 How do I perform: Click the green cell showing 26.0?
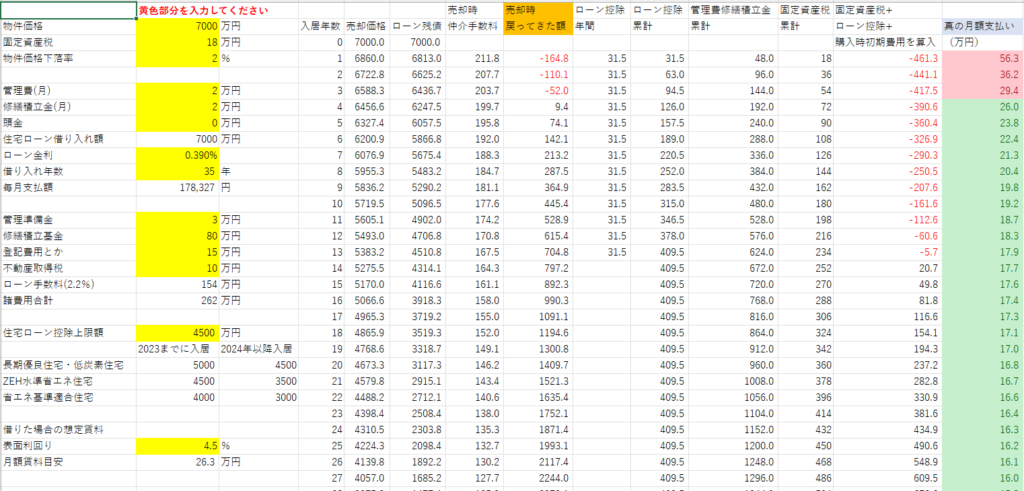pos(982,107)
